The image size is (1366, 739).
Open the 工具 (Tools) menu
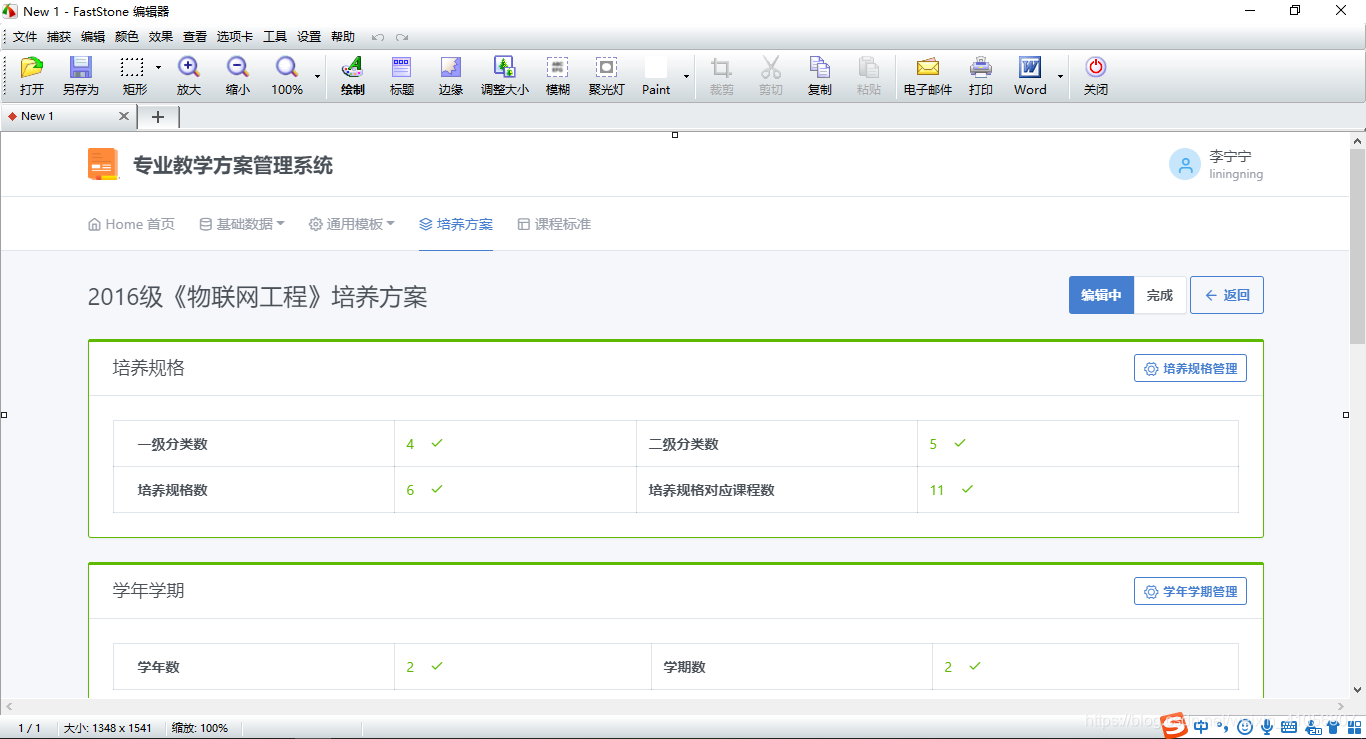coord(275,37)
